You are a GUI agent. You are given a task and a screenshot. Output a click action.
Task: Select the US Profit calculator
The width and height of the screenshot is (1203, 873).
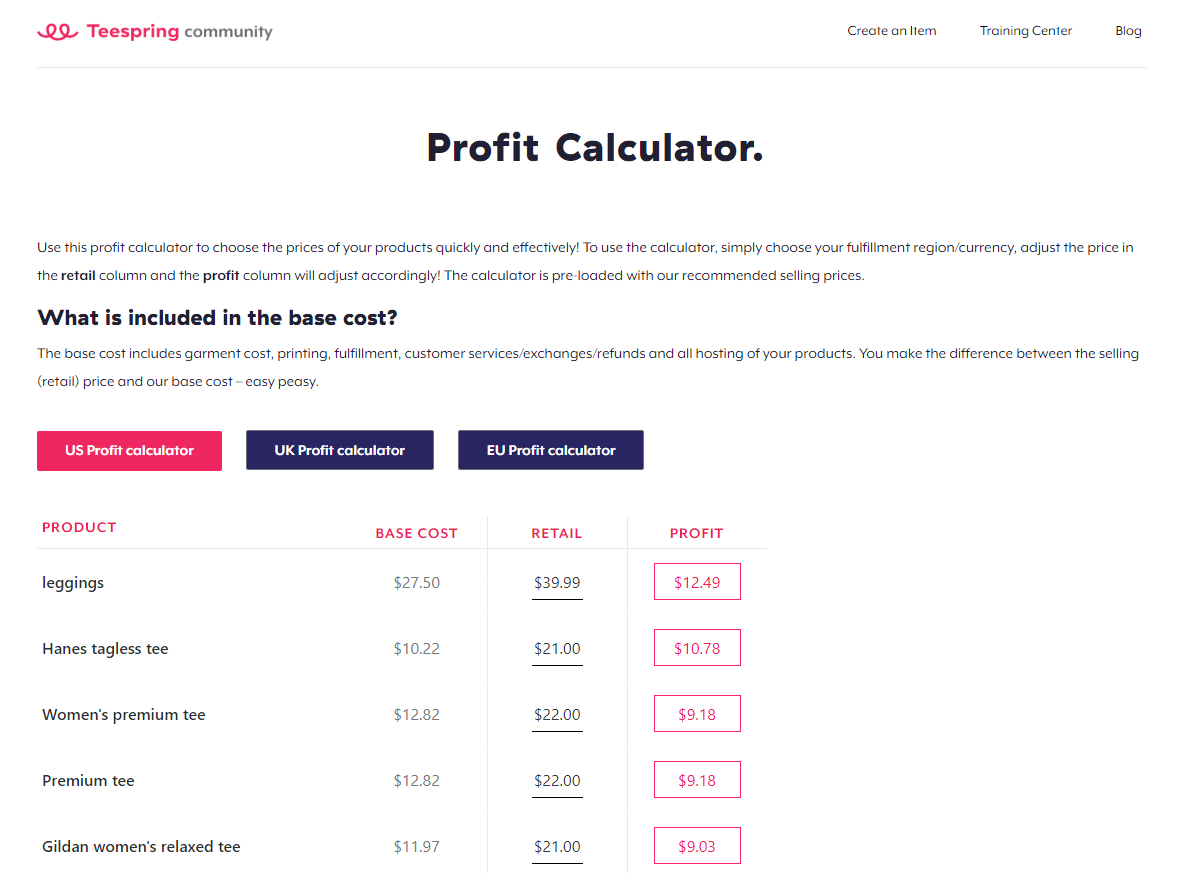coord(129,451)
